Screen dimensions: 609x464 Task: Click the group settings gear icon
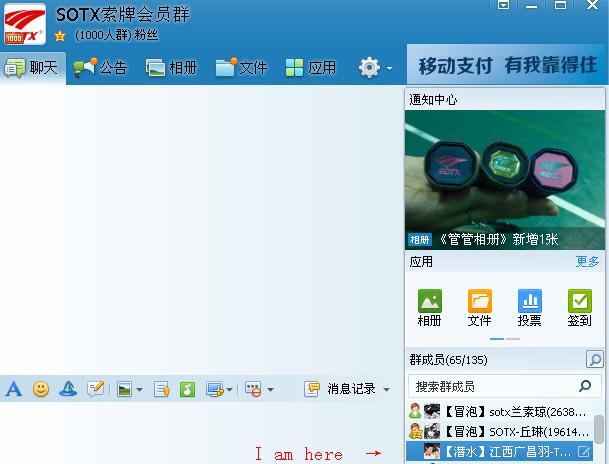point(369,68)
